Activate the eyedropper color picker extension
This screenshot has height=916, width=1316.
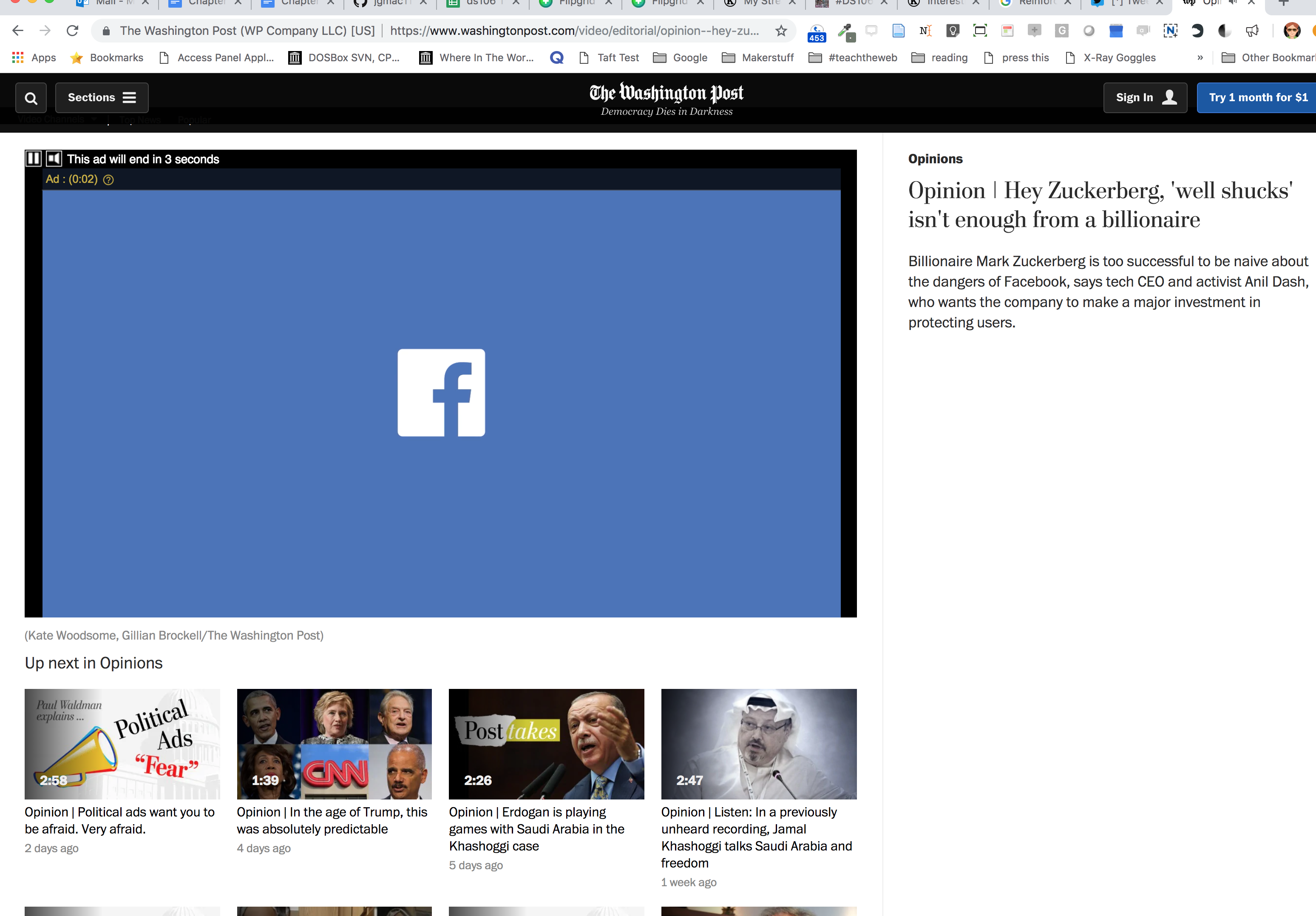(x=845, y=31)
